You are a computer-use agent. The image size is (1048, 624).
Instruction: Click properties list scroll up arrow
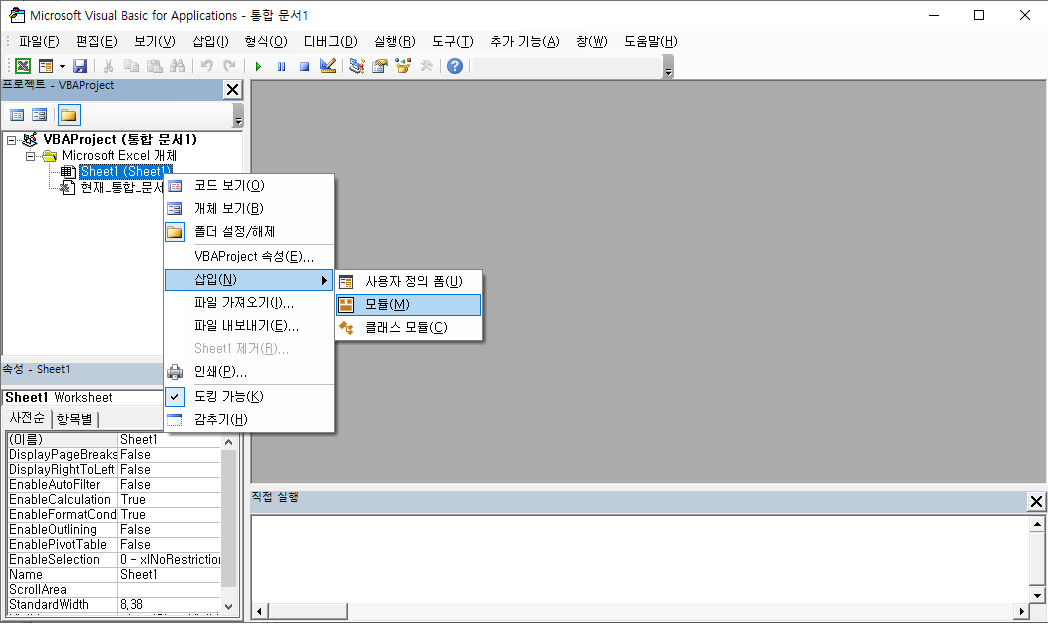[x=229, y=442]
